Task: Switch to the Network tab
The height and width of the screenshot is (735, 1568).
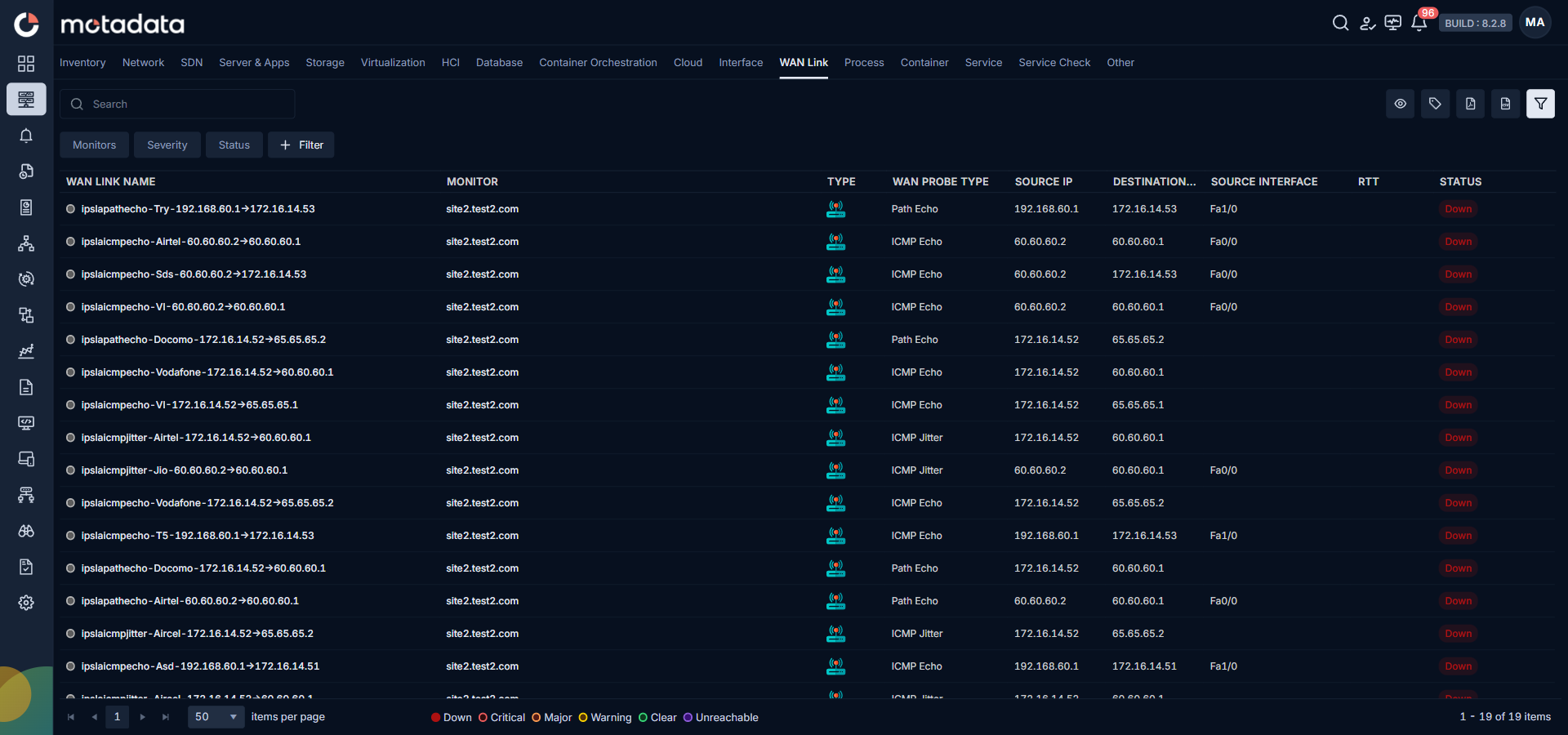Action: (143, 63)
